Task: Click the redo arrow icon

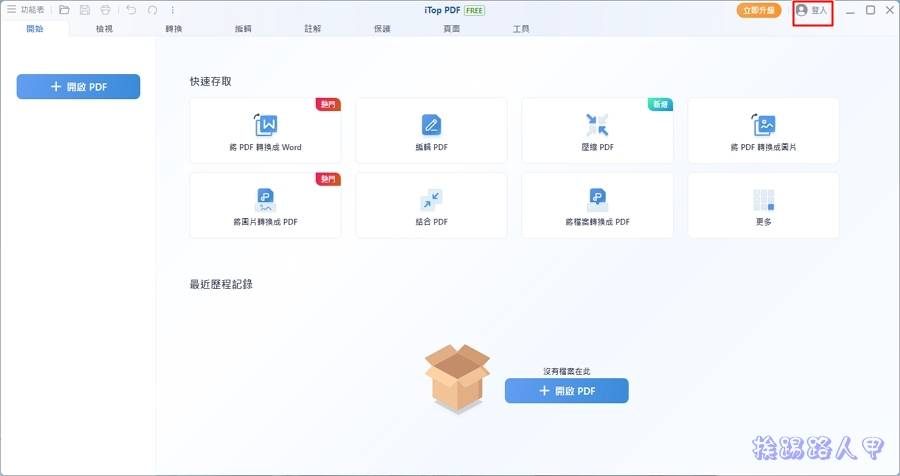Action: click(152, 10)
